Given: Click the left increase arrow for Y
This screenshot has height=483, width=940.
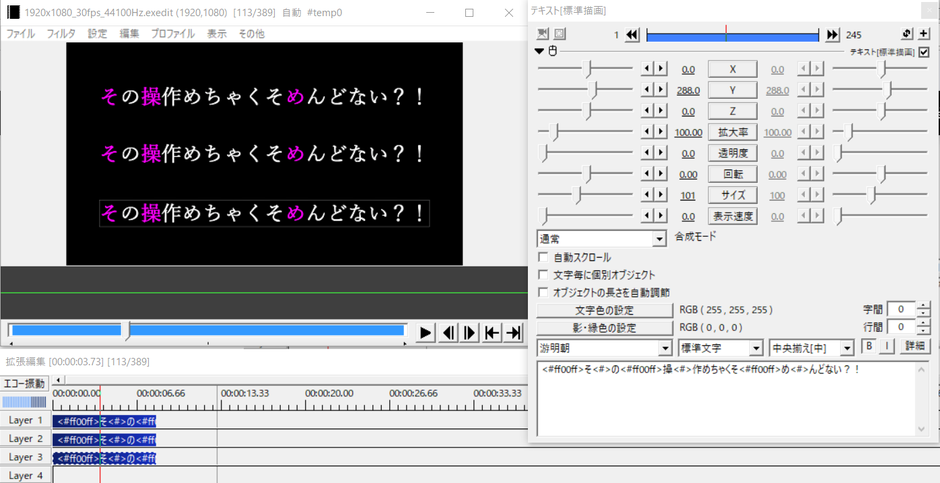Looking at the screenshot, I should click(x=660, y=90).
